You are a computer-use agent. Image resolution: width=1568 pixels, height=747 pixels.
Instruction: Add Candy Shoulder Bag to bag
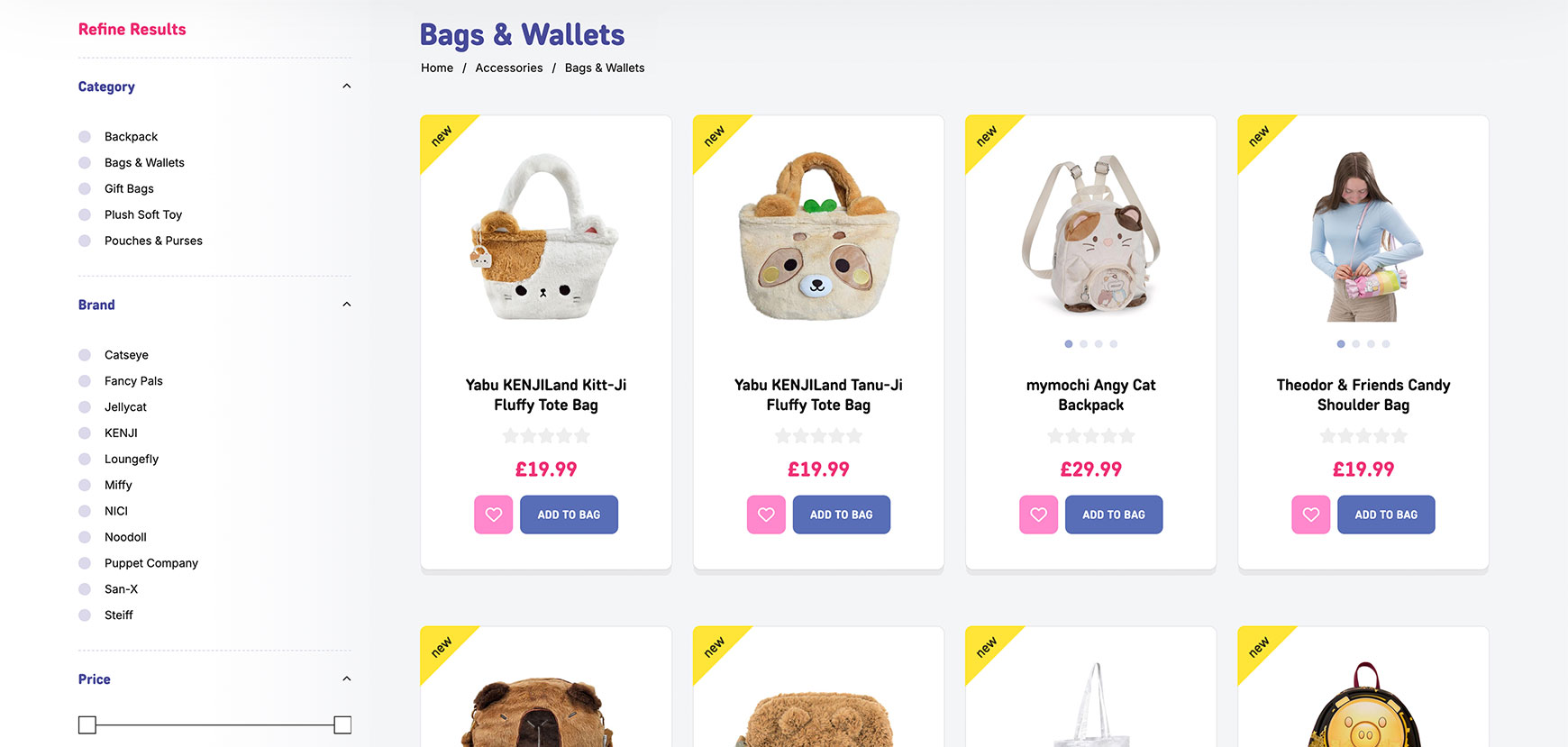pyautogui.click(x=1386, y=515)
